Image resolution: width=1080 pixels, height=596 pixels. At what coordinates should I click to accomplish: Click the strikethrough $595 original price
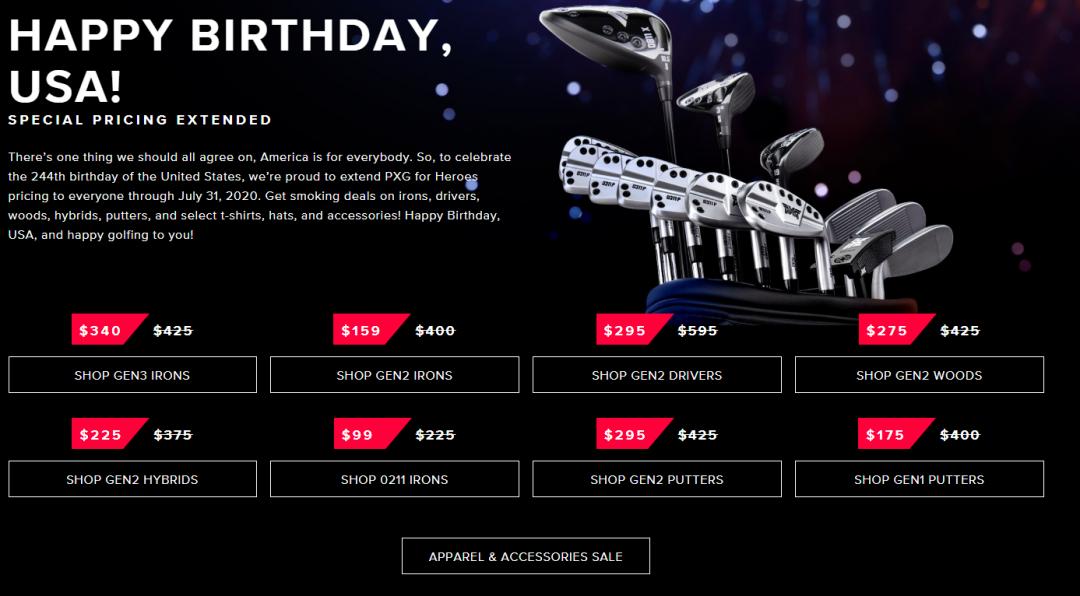pos(698,331)
